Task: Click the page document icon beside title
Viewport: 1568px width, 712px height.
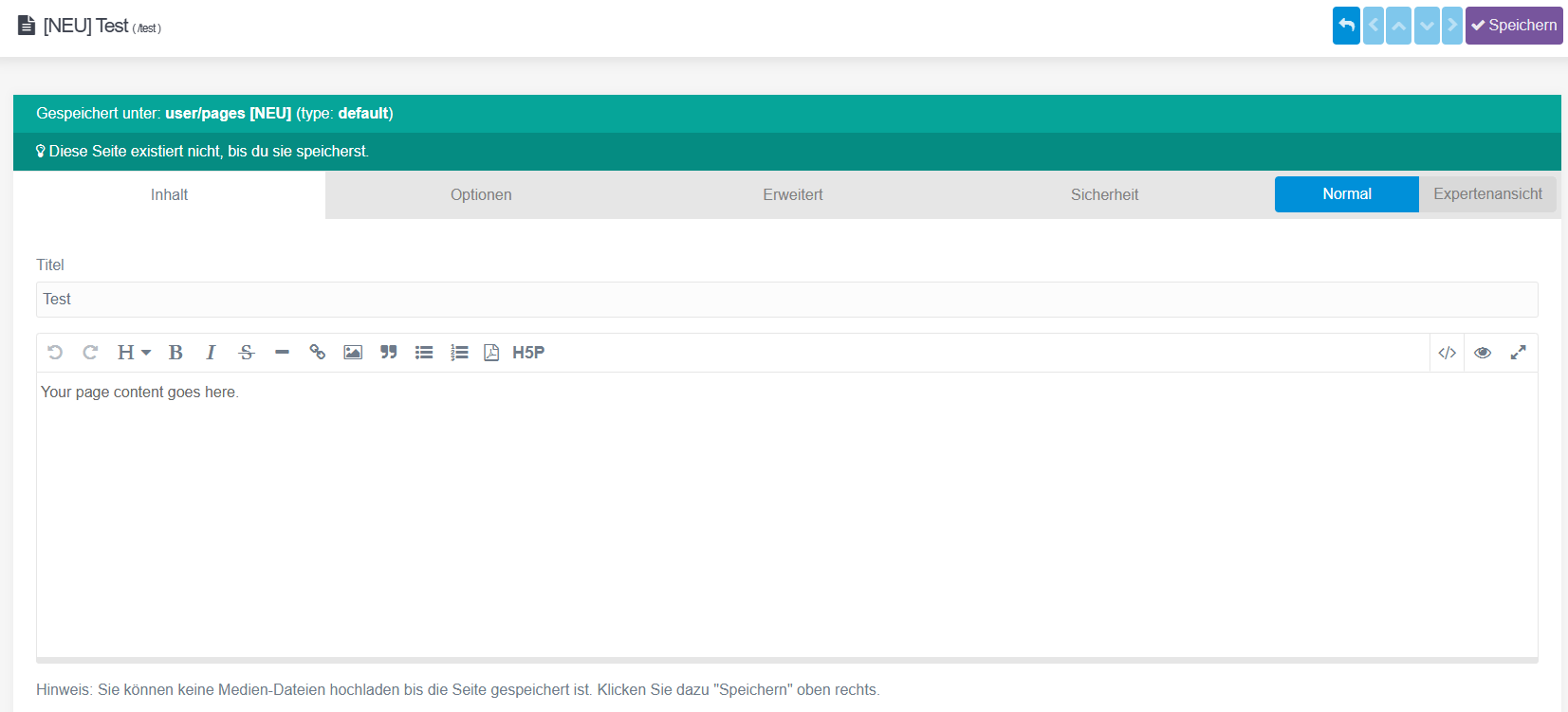Action: 27,26
